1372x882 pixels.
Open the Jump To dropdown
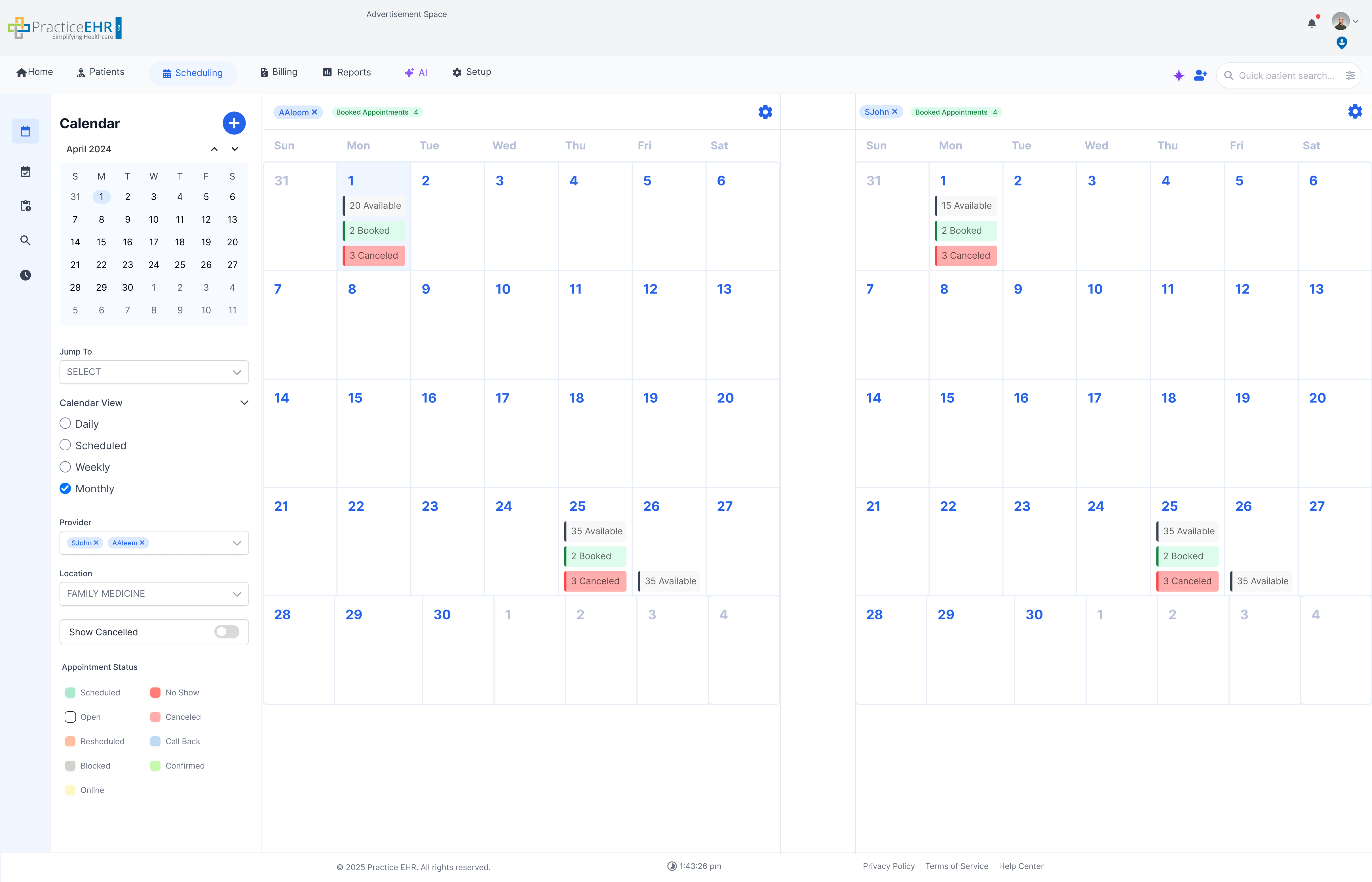tap(154, 372)
